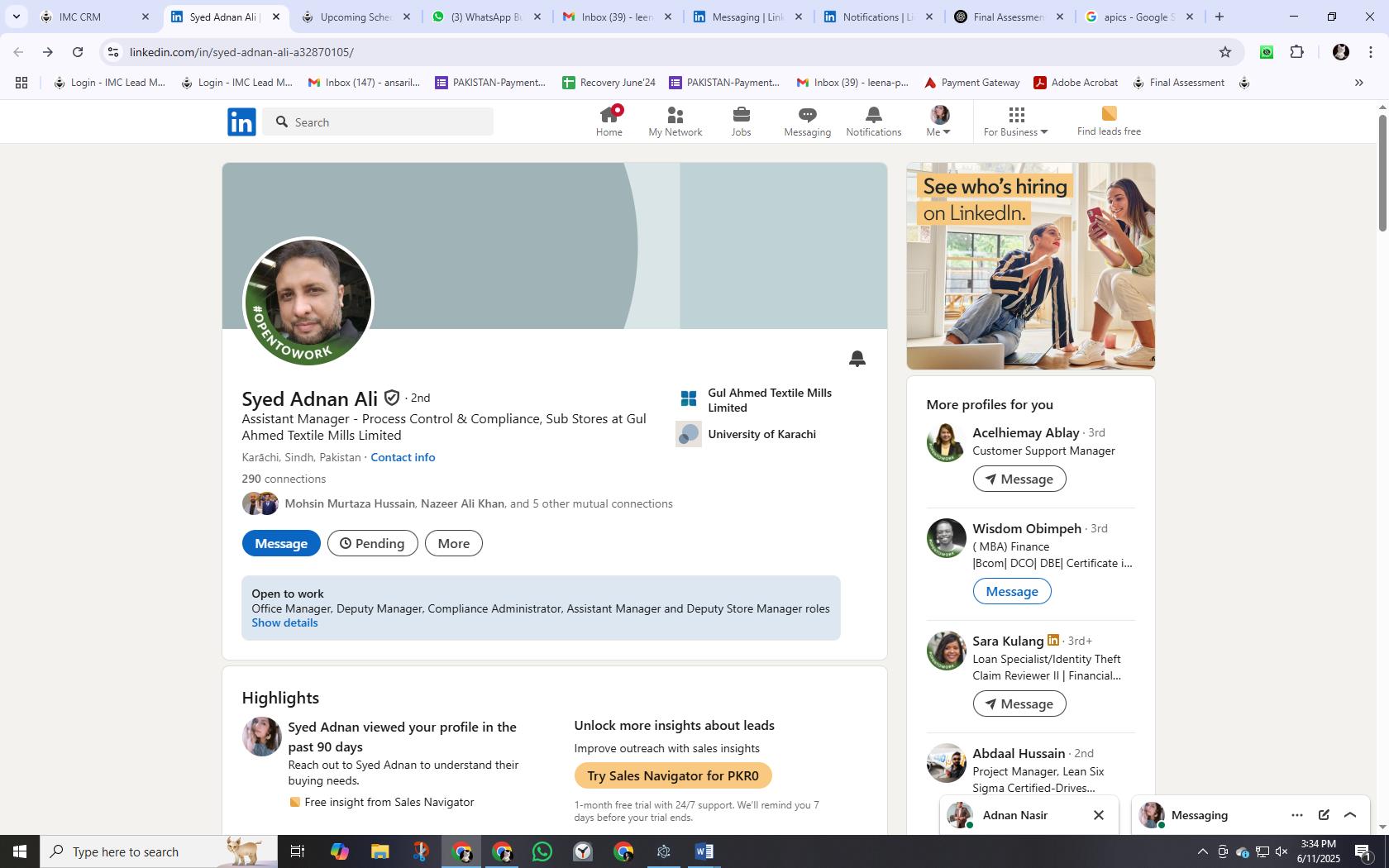Screen dimensions: 1389x868
Task: Open the Notifications bell in navbar
Action: point(873,122)
